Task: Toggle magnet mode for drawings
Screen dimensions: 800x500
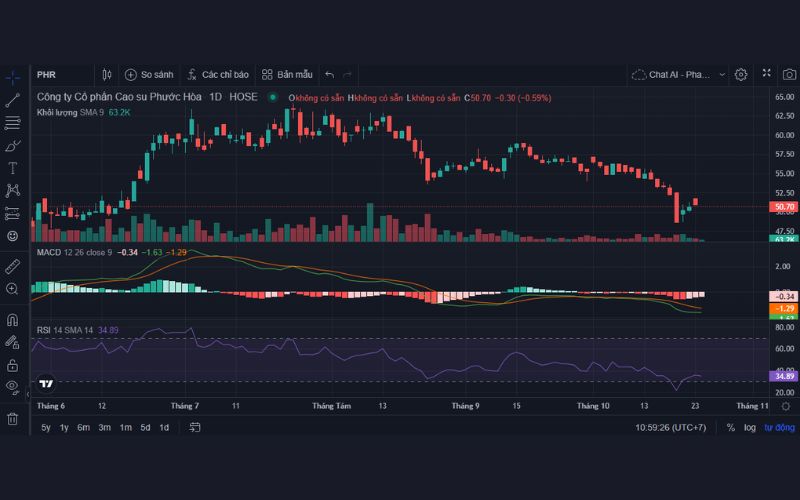Action: [13, 321]
